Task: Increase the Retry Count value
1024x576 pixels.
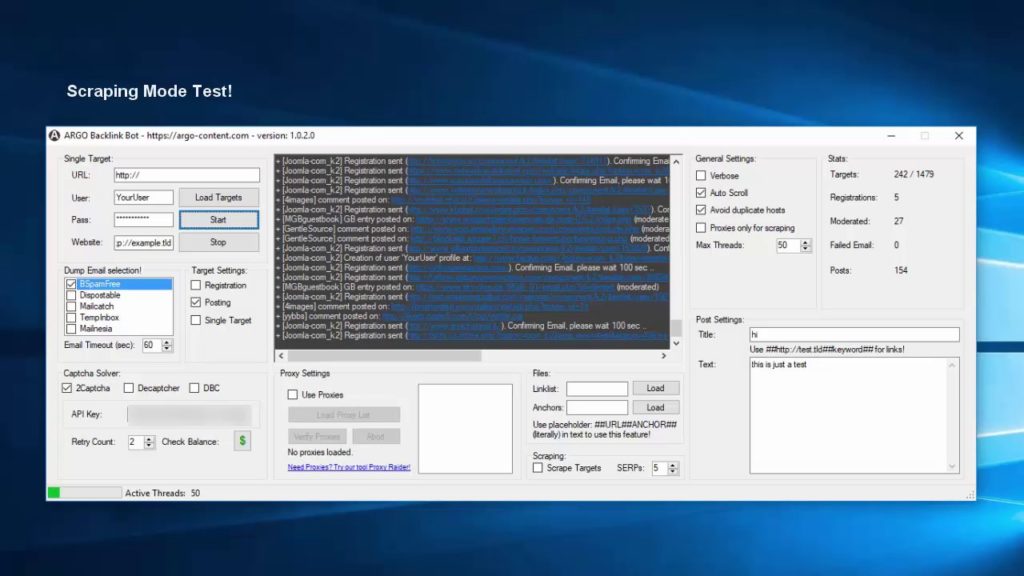Action: [x=149, y=438]
